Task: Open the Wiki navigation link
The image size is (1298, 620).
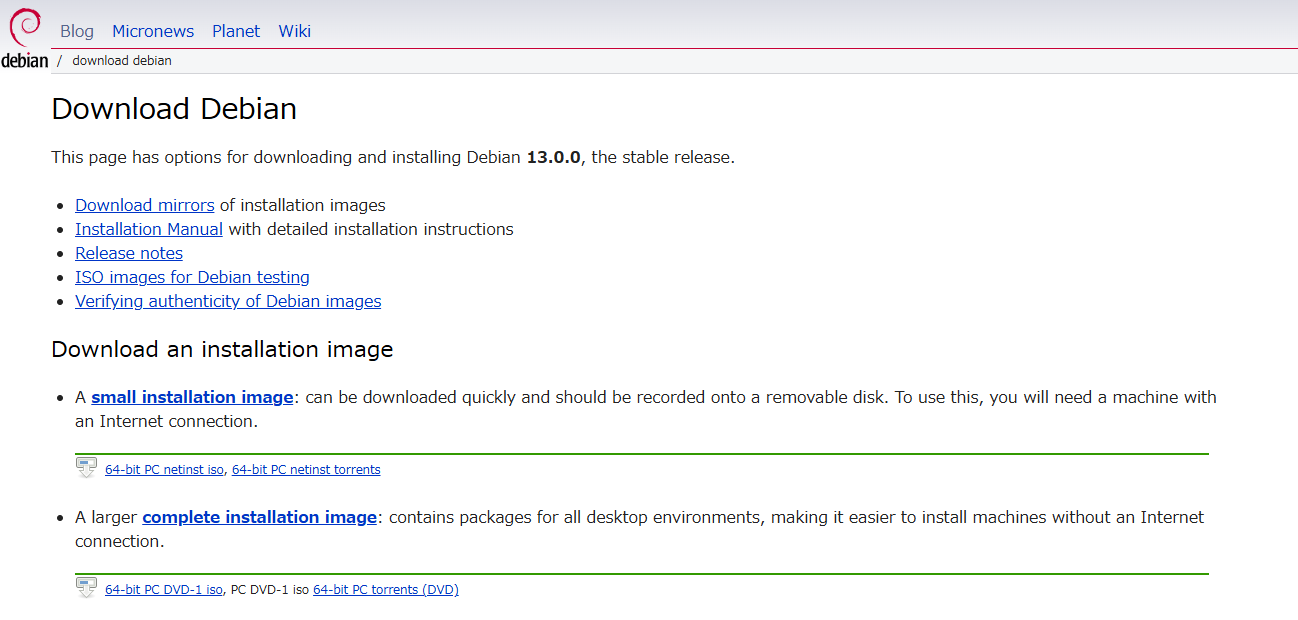Action: (x=295, y=31)
